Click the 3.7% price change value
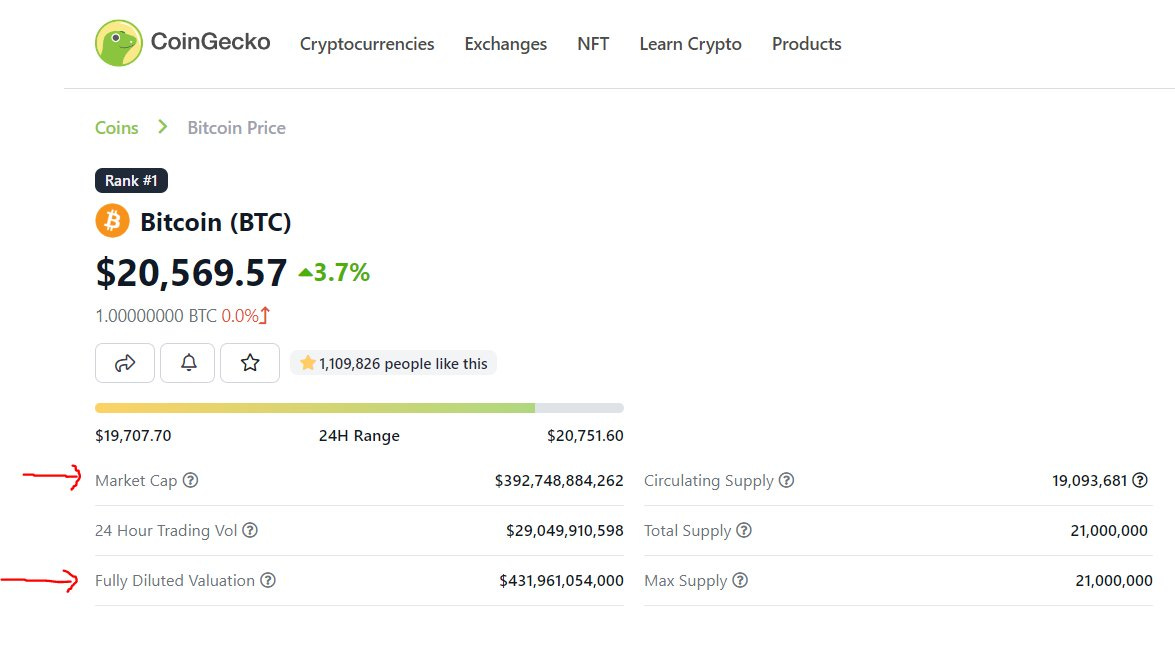This screenshot has width=1175, height=656. tap(342, 272)
